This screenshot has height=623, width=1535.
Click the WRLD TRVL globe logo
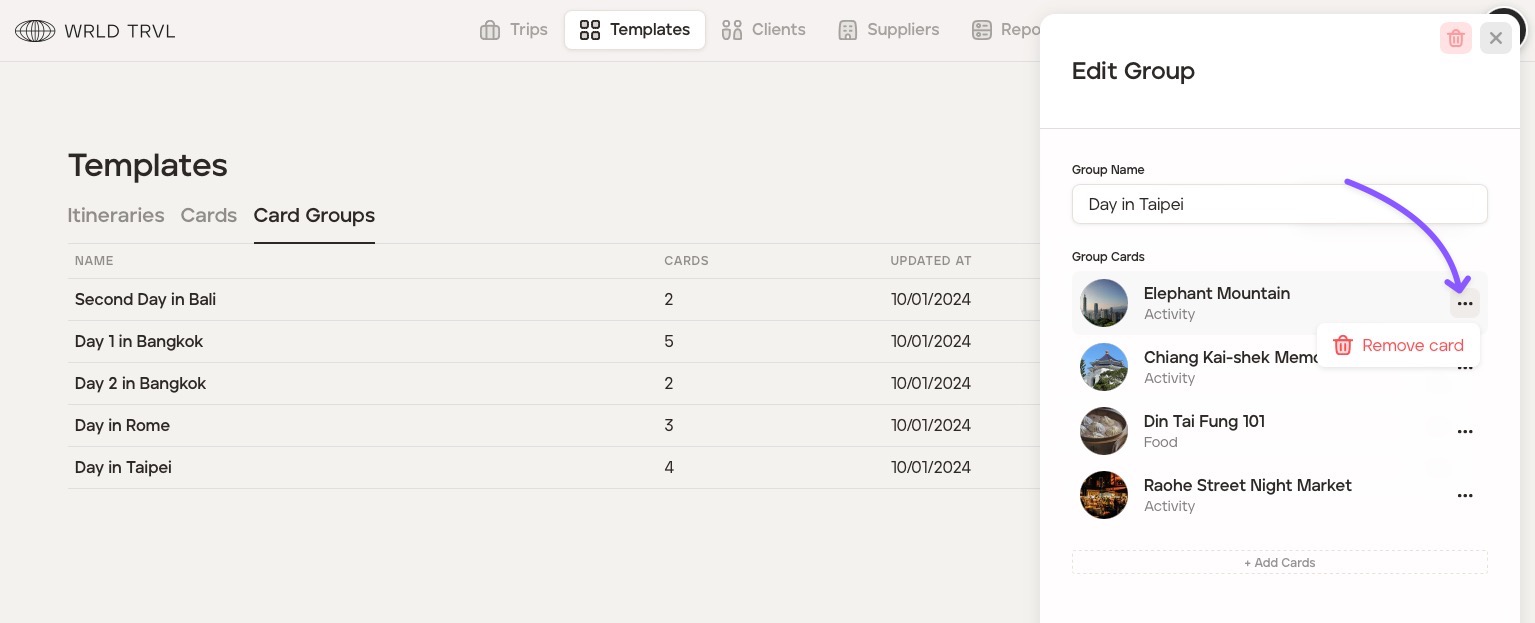35,31
